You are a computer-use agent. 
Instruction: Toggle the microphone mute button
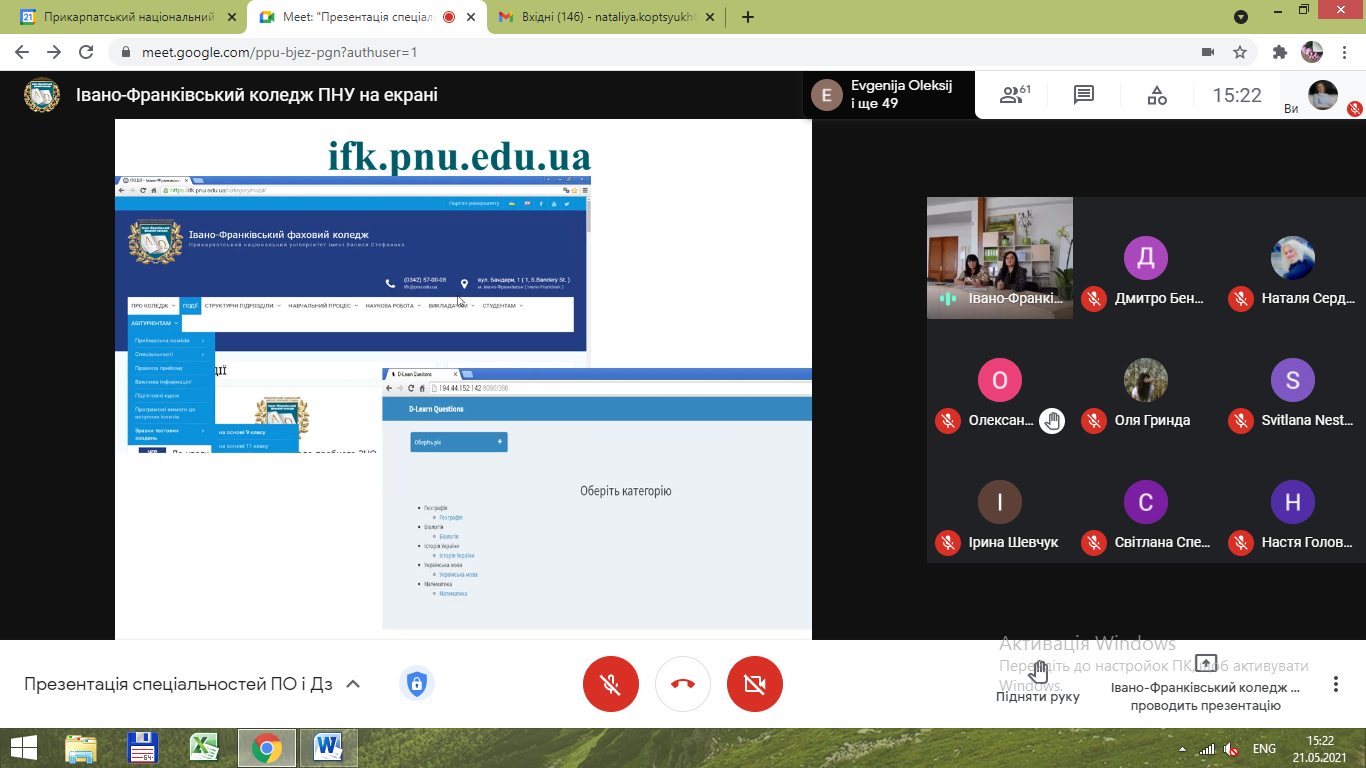(610, 684)
